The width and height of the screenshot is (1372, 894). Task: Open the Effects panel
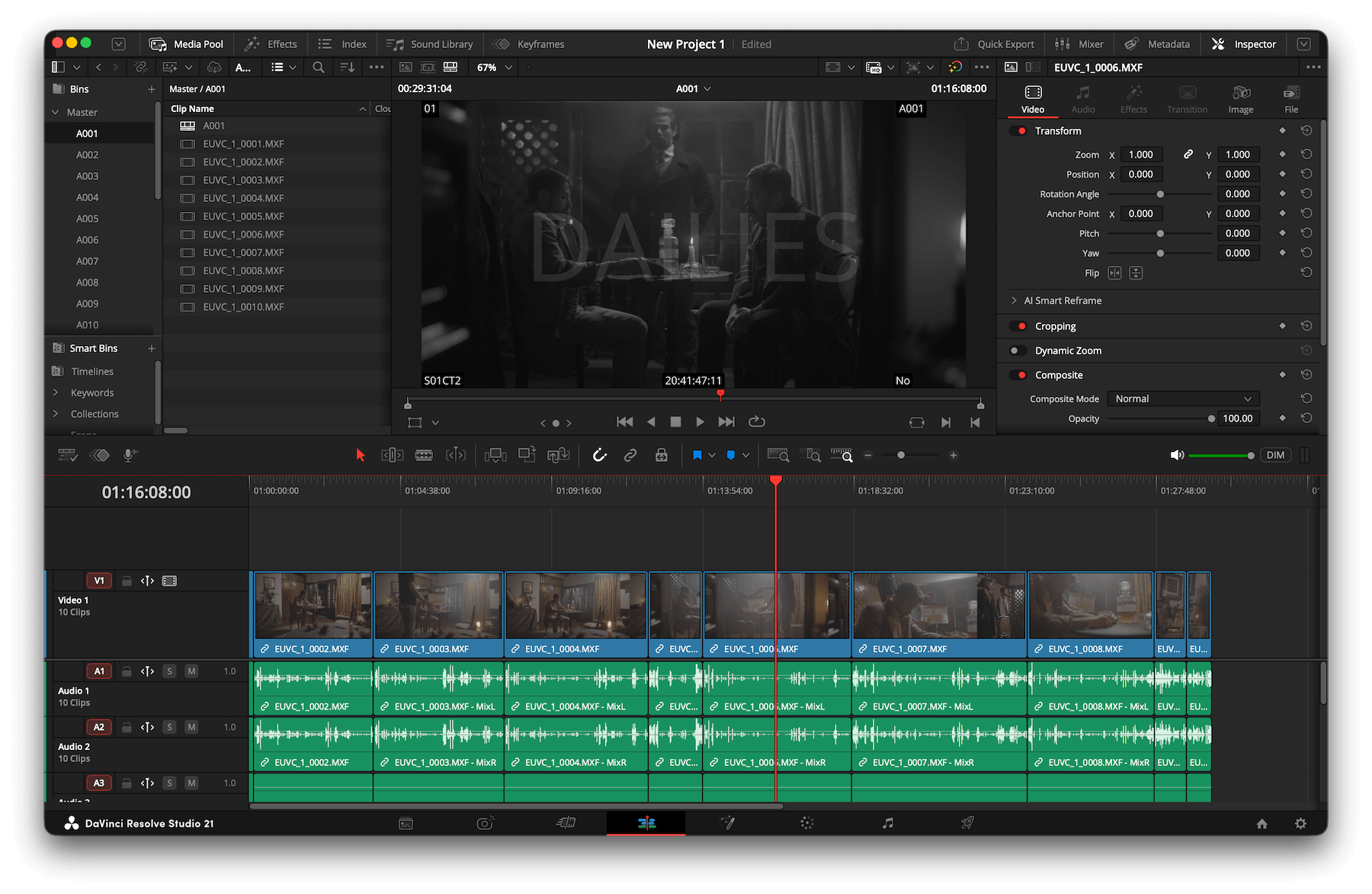[271, 44]
